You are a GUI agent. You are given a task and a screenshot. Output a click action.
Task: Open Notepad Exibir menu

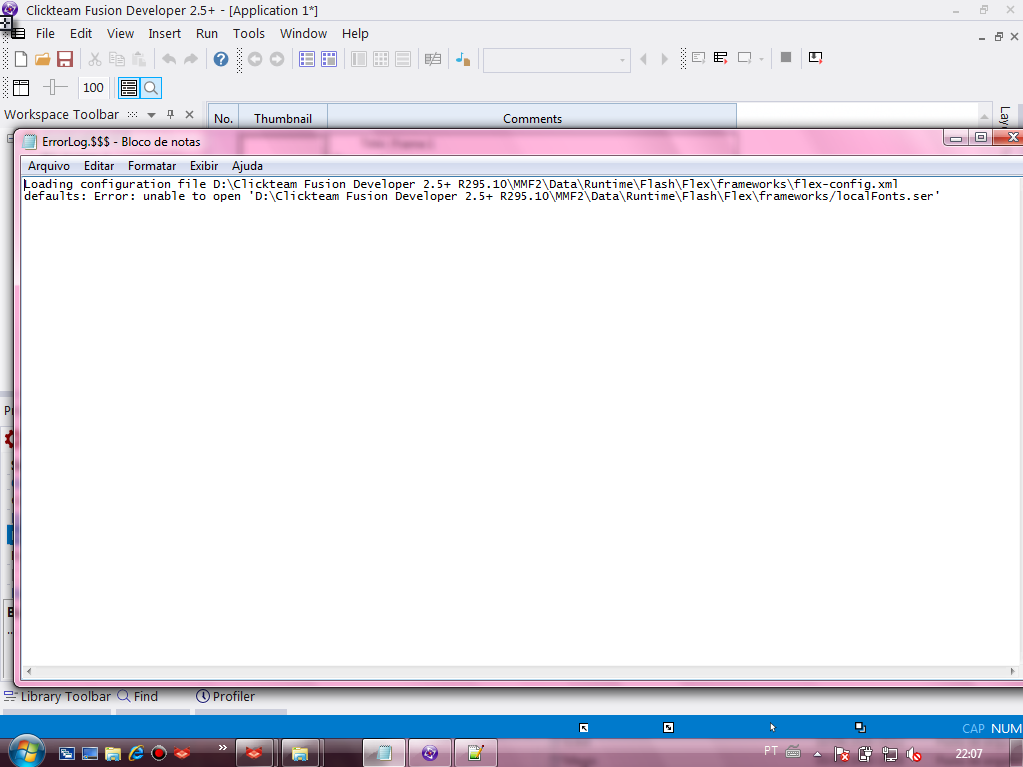[x=204, y=166]
